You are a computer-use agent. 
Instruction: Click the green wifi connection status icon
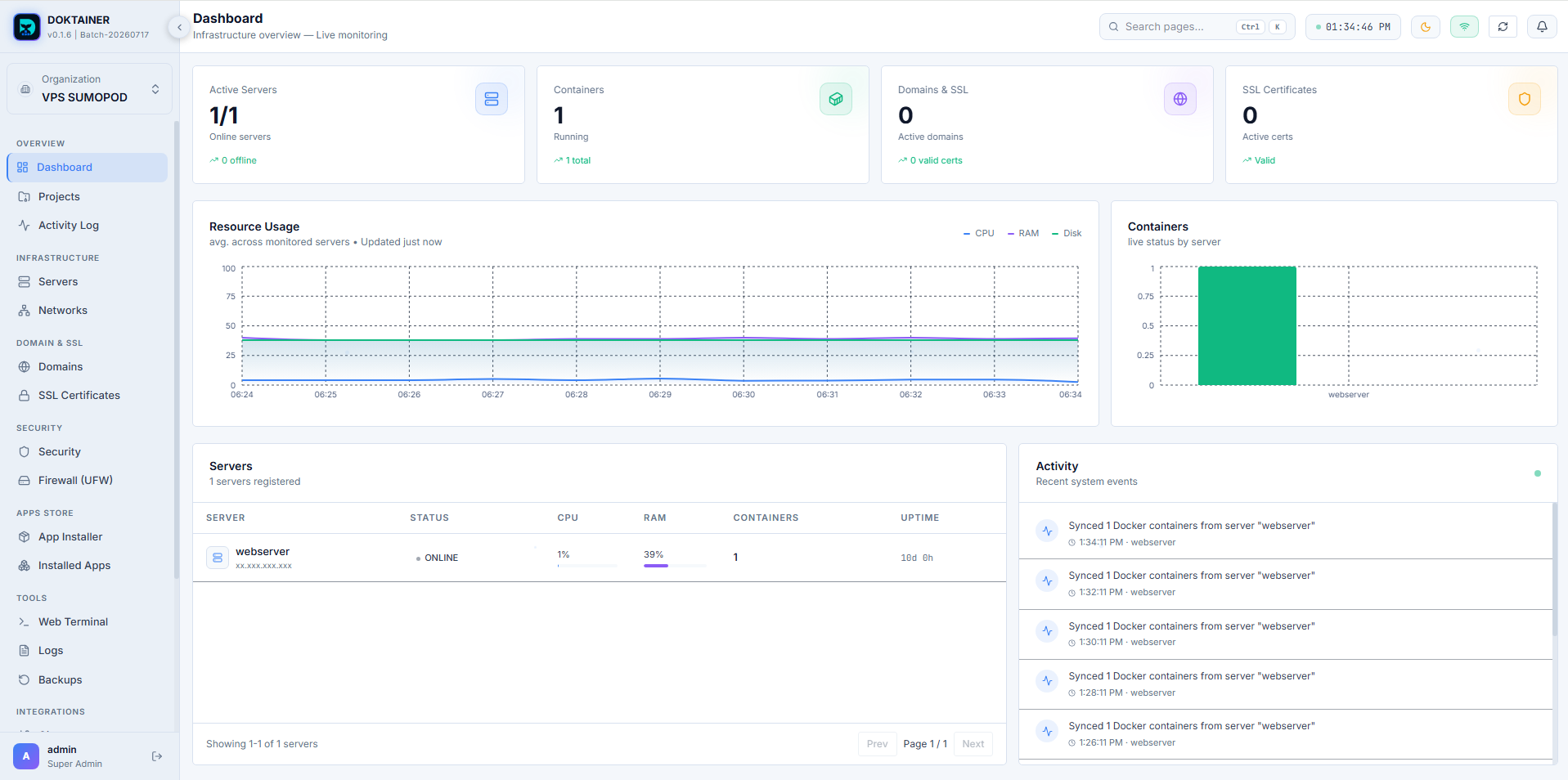[x=1464, y=27]
